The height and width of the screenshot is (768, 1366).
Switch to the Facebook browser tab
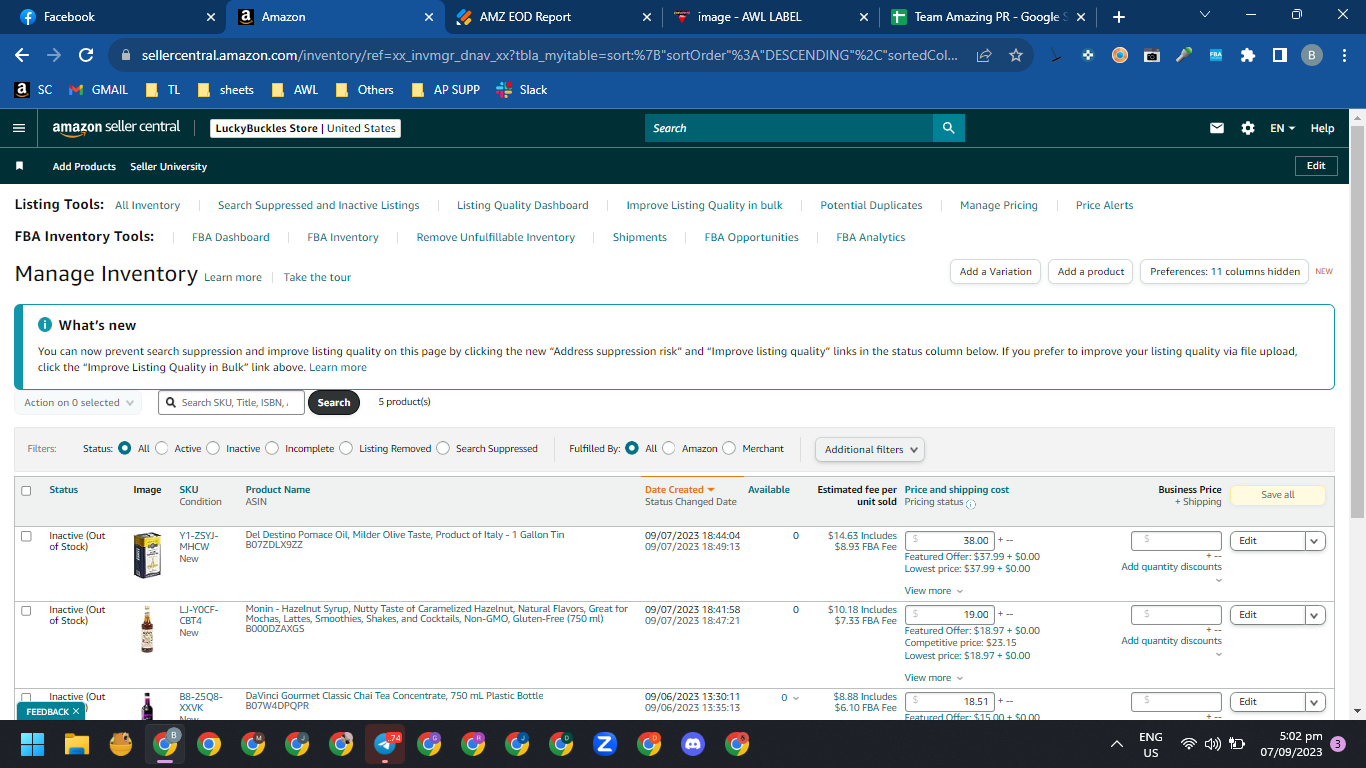[x=115, y=17]
